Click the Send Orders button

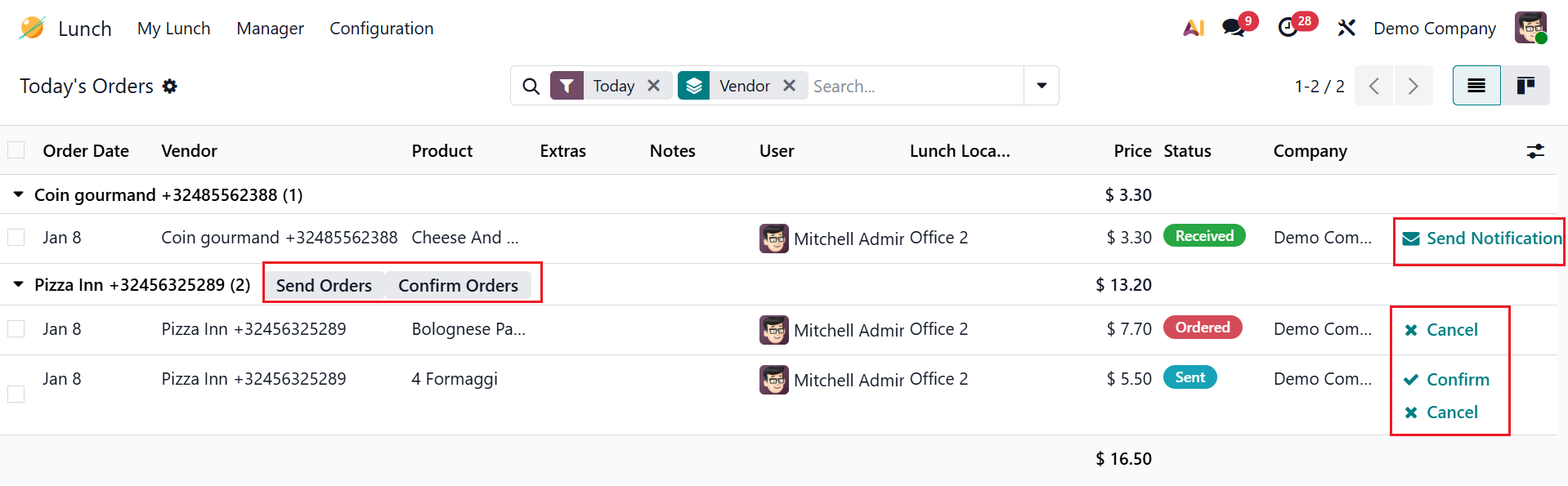(324, 286)
